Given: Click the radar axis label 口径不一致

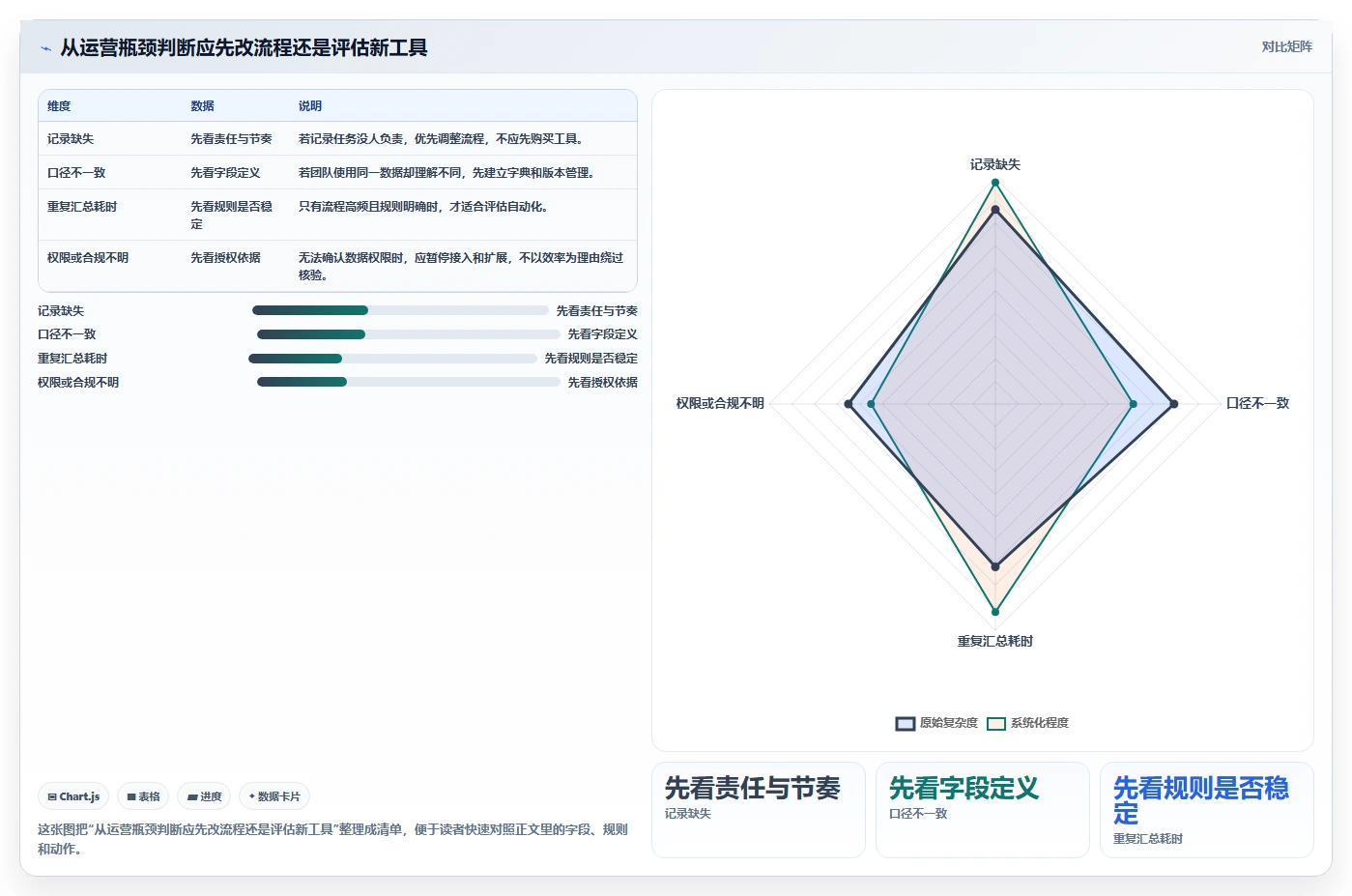Looking at the screenshot, I should (x=1258, y=403).
